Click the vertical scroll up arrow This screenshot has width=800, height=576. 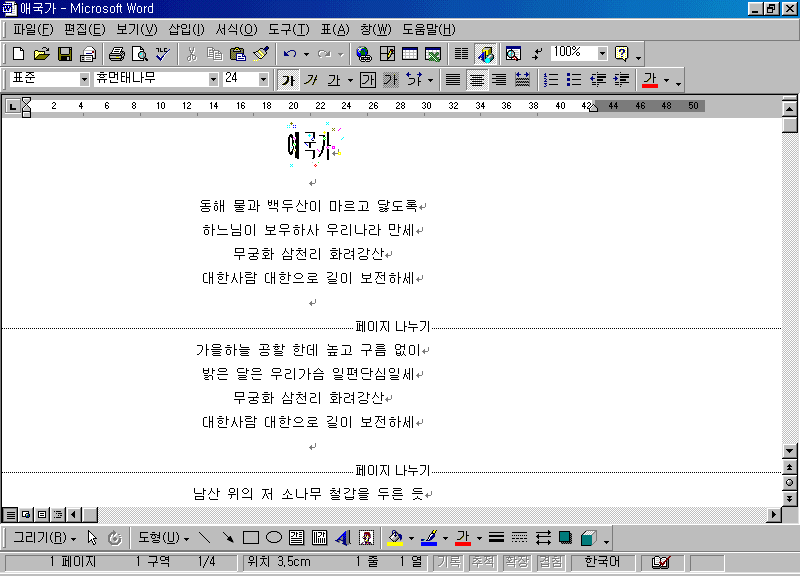(789, 109)
